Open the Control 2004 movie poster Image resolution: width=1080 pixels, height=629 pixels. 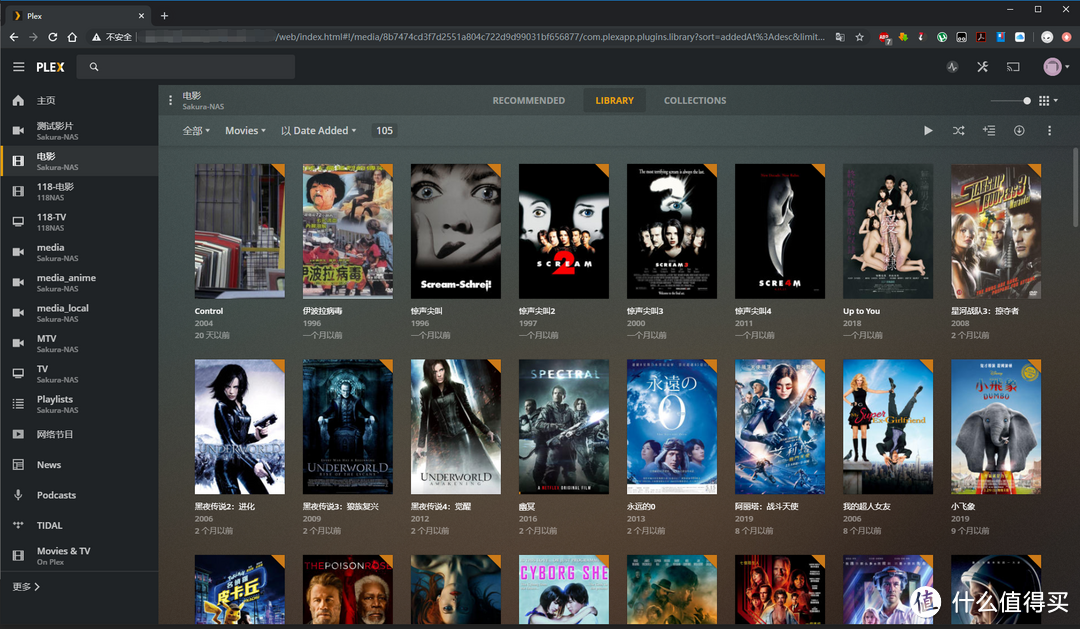240,231
